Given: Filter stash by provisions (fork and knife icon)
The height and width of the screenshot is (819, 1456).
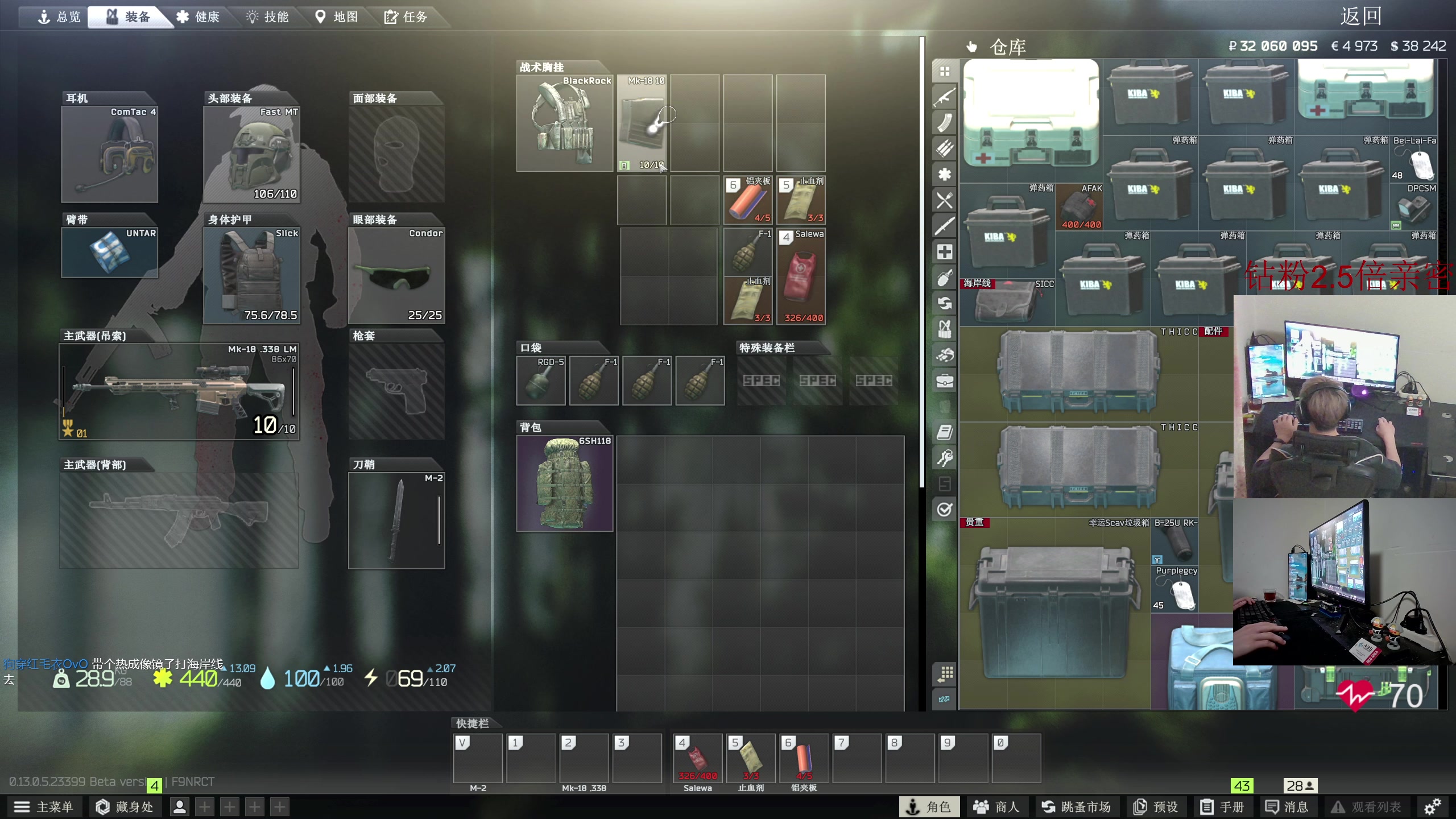Looking at the screenshot, I should coord(945,200).
